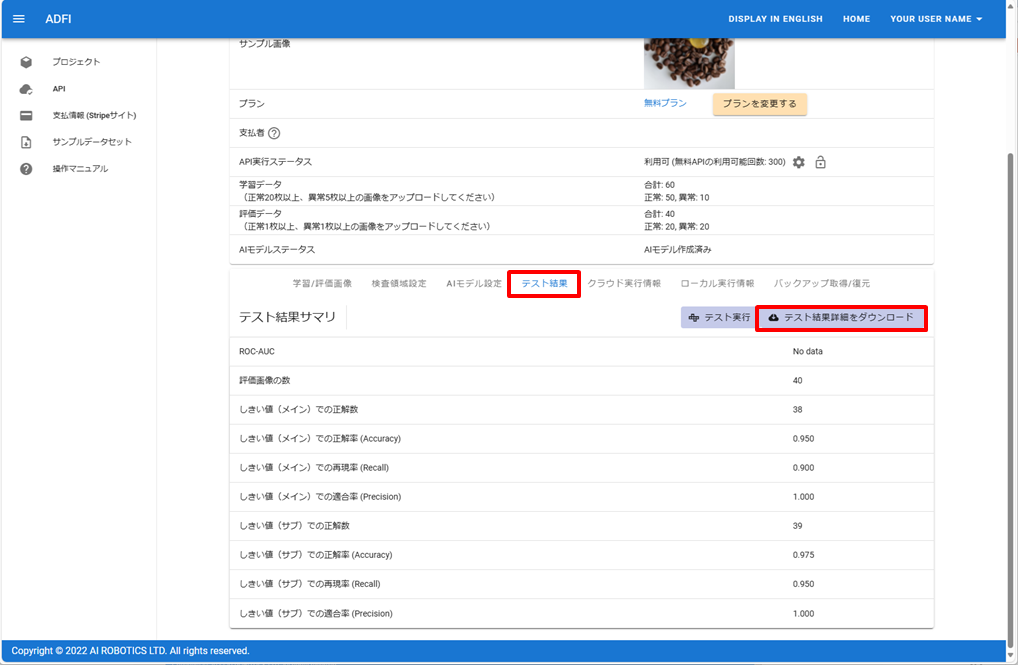Click しきい値（サブ）での正解率 (Accuracy) label
Screen dimensions: 1018x665
(316, 555)
